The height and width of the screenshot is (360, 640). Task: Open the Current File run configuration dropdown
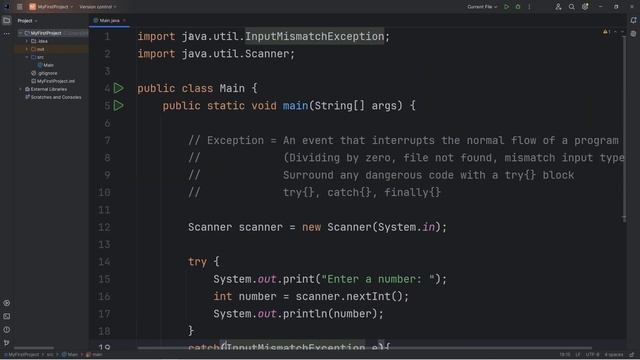[482, 7]
